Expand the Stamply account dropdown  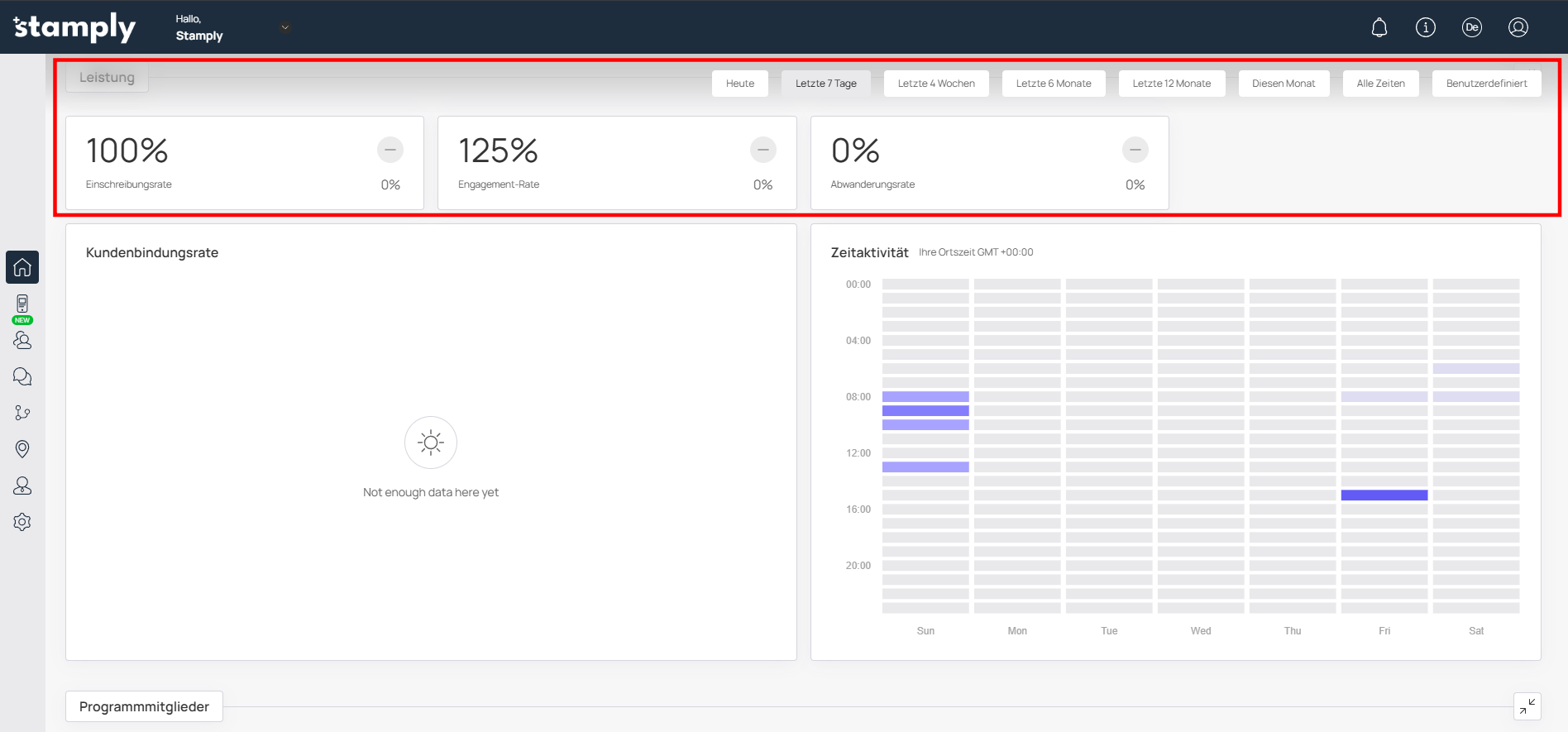point(284,27)
